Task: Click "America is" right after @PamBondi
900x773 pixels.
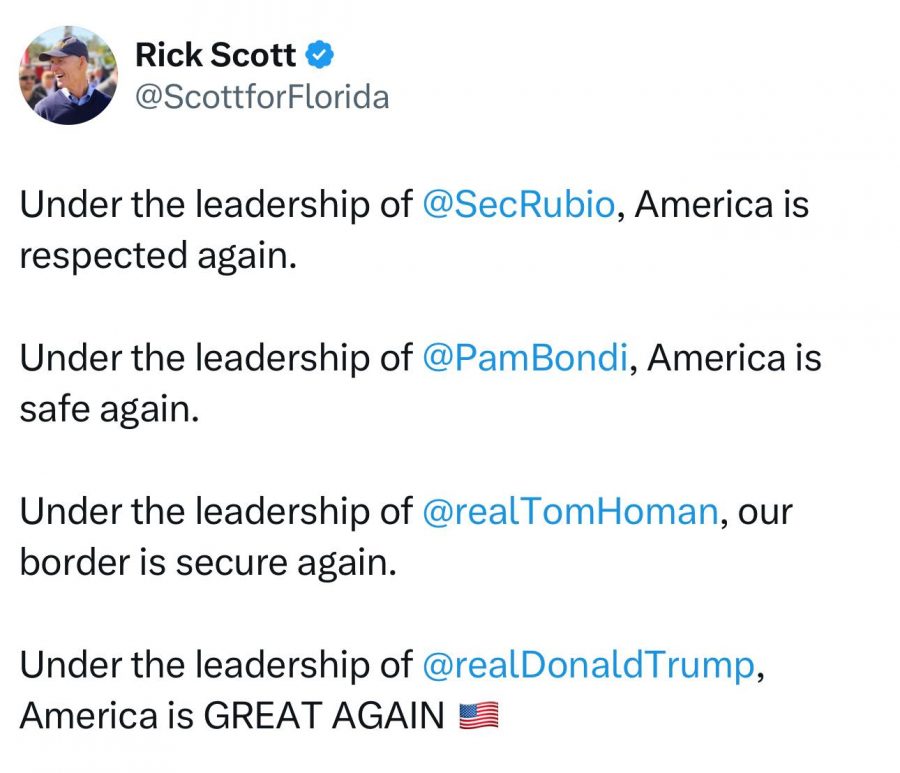Action: 734,358
